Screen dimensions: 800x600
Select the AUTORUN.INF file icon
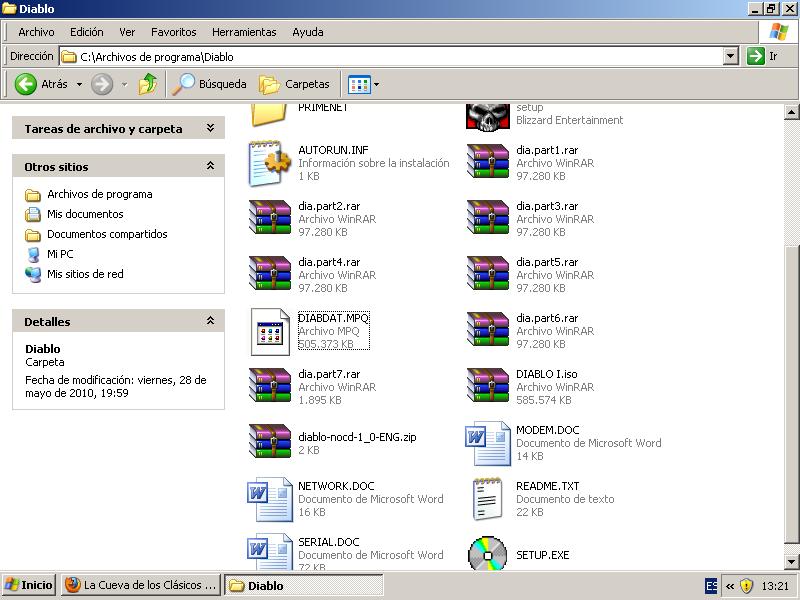[269, 163]
